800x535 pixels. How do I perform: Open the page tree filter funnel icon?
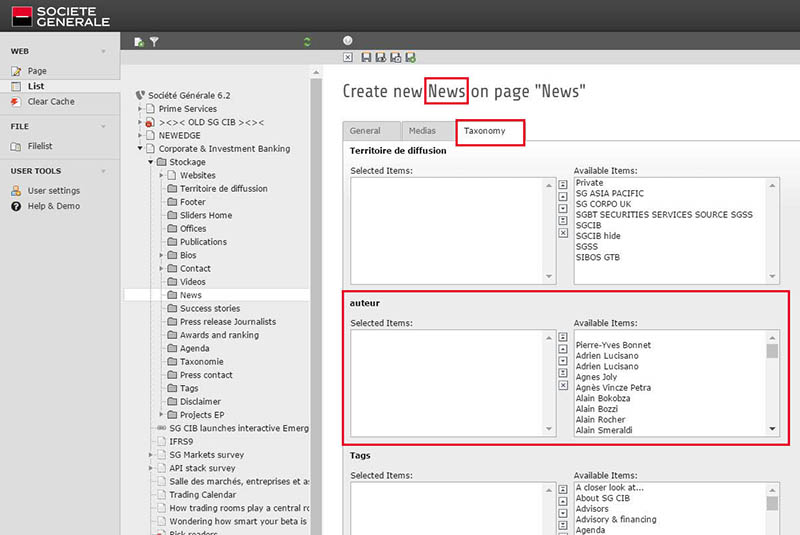pos(154,42)
